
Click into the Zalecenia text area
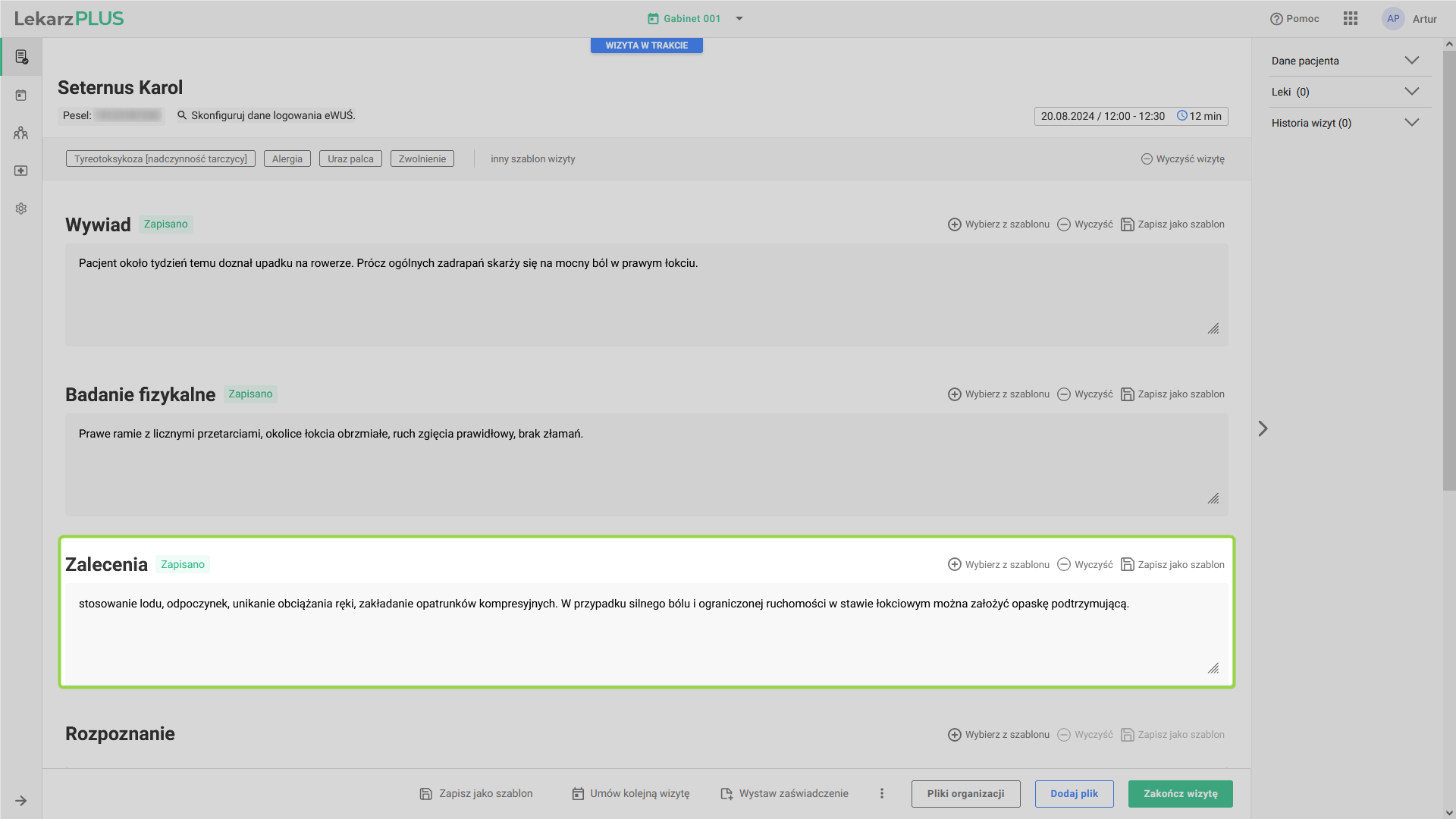645,629
